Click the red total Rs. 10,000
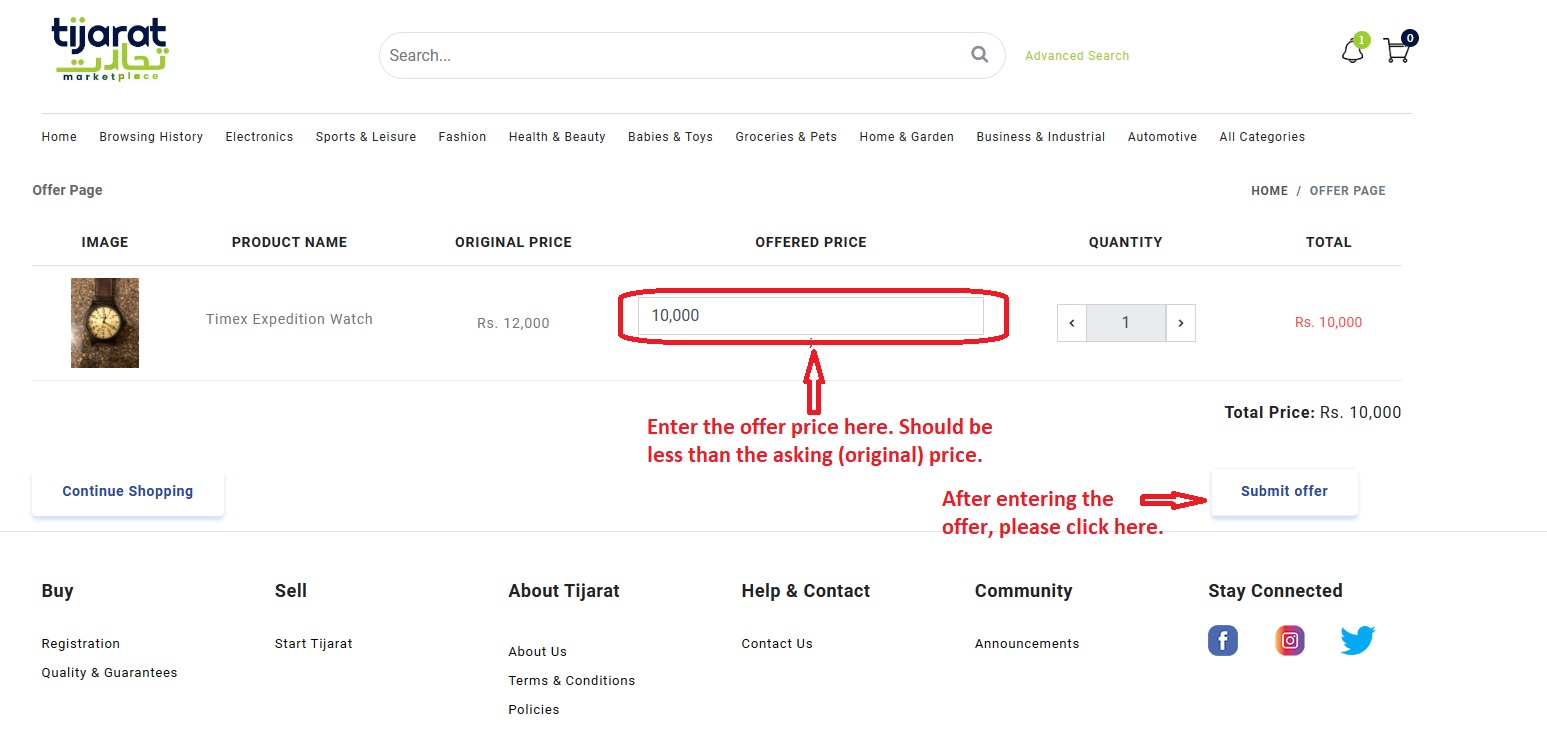 click(x=1328, y=322)
